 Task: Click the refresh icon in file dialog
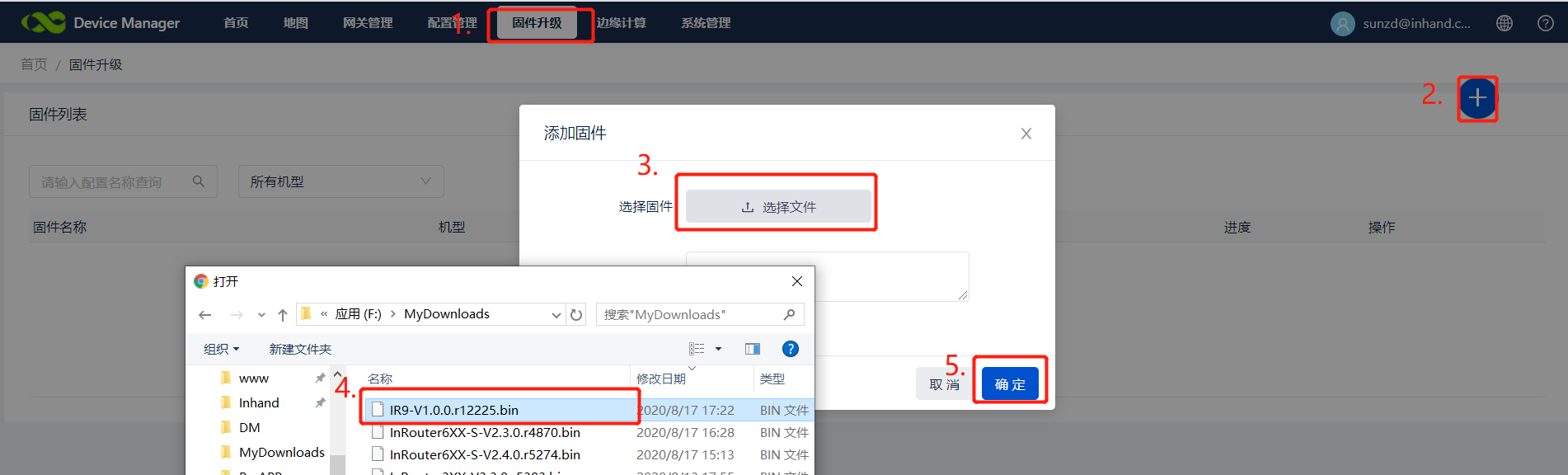click(576, 314)
